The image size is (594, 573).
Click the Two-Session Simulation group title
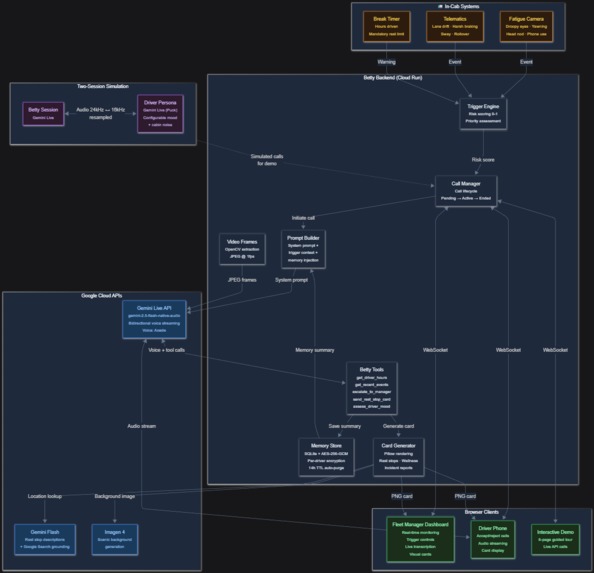103,86
